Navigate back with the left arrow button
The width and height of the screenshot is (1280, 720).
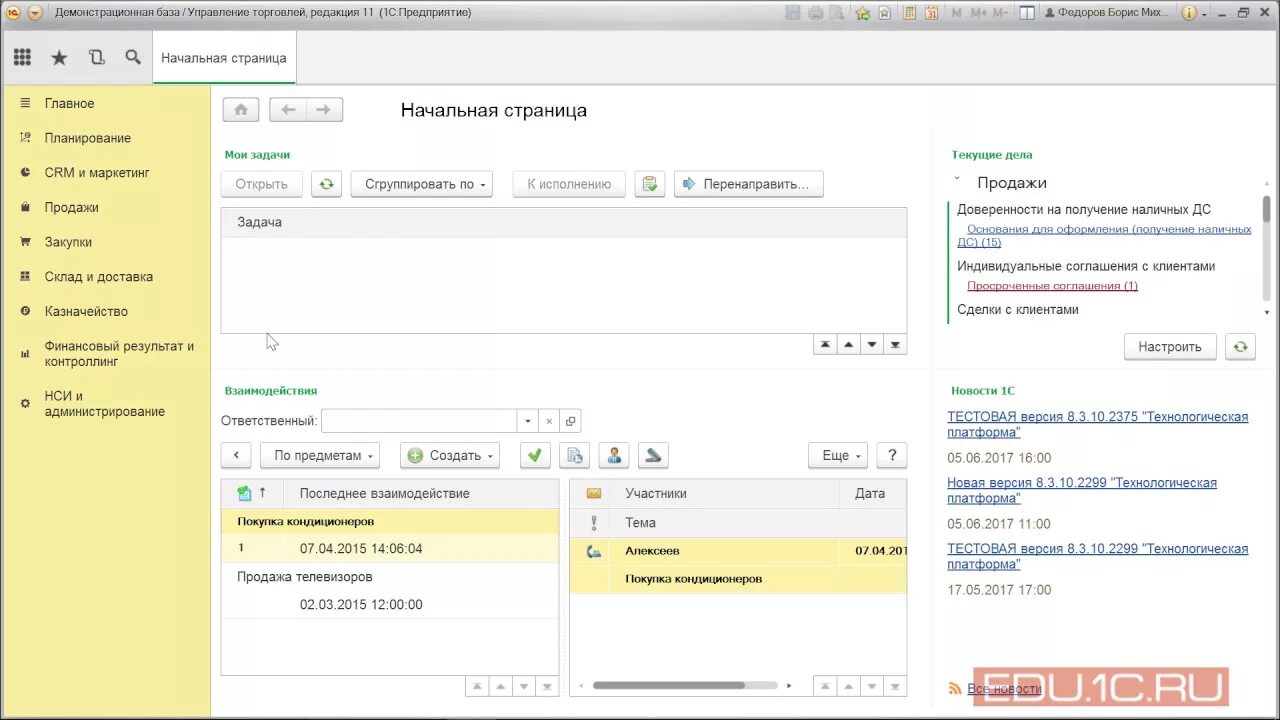pyautogui.click(x=288, y=110)
